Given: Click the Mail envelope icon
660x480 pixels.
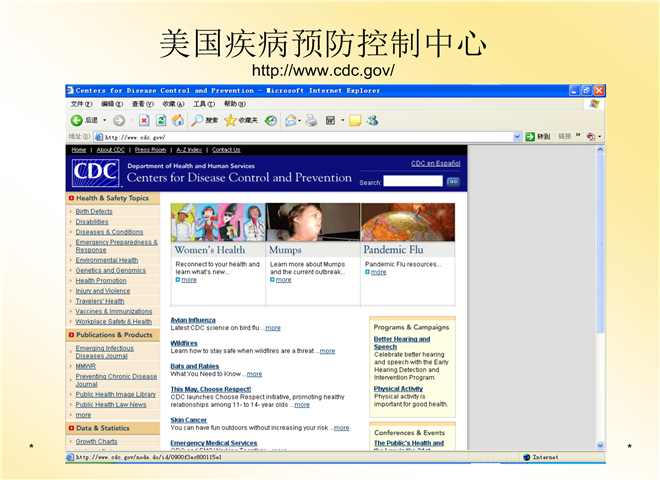Looking at the screenshot, I should [290, 121].
